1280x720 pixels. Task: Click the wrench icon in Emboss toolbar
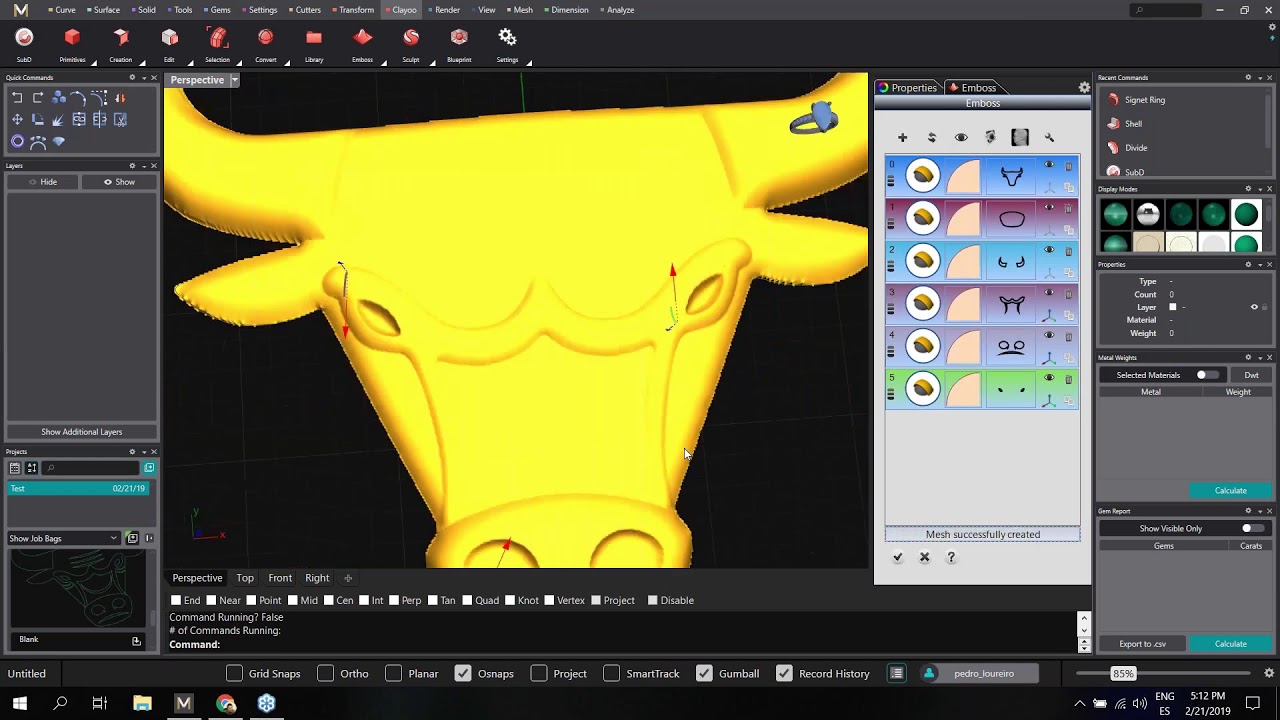coord(1049,137)
